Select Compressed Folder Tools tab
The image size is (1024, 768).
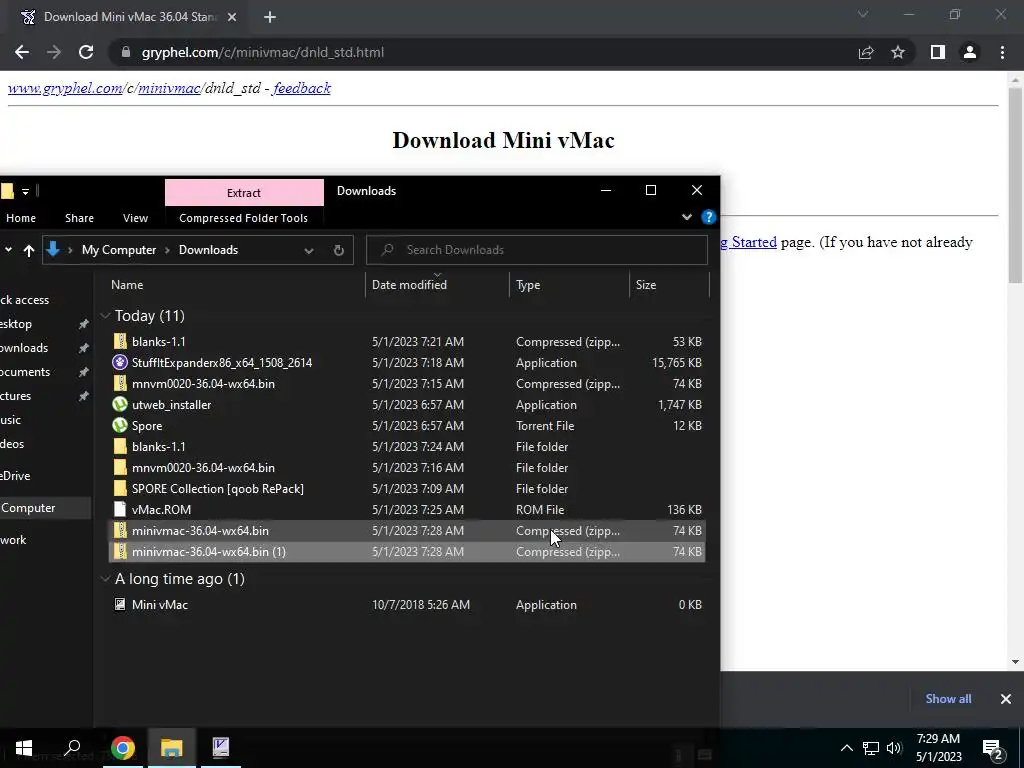(x=244, y=218)
